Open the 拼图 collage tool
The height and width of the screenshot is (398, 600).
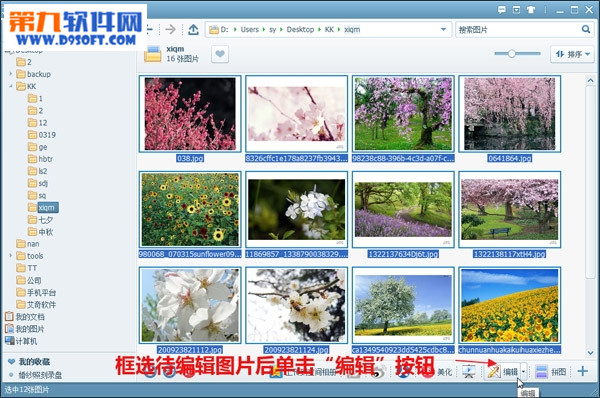(551, 371)
